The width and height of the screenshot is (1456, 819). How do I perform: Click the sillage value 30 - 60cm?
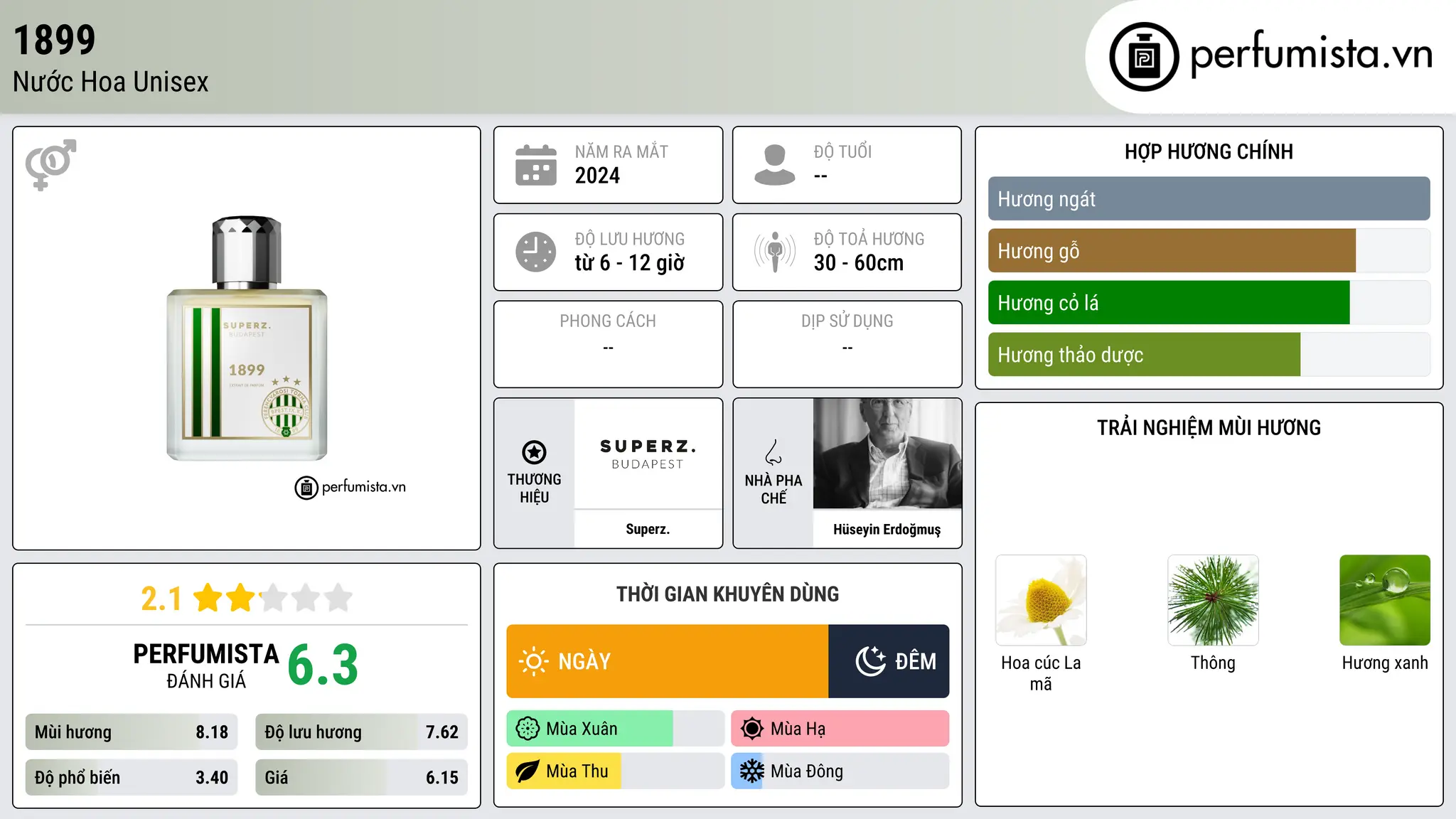(859, 263)
